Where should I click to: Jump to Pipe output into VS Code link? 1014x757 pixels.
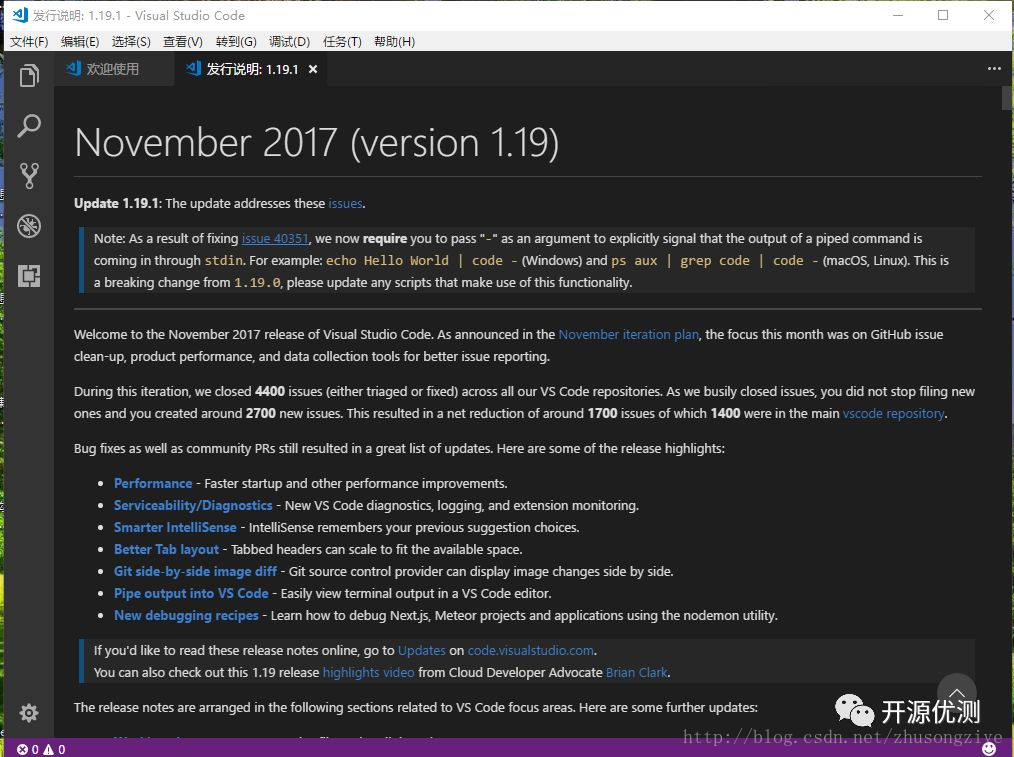coord(191,593)
